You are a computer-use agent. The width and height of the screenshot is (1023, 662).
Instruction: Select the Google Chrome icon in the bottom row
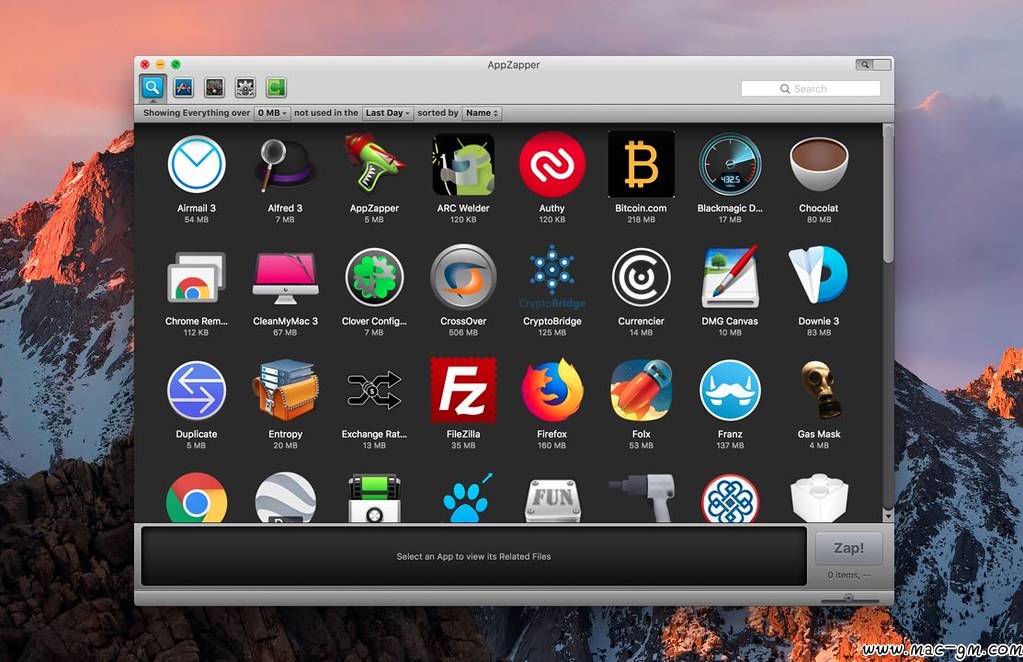(x=196, y=498)
